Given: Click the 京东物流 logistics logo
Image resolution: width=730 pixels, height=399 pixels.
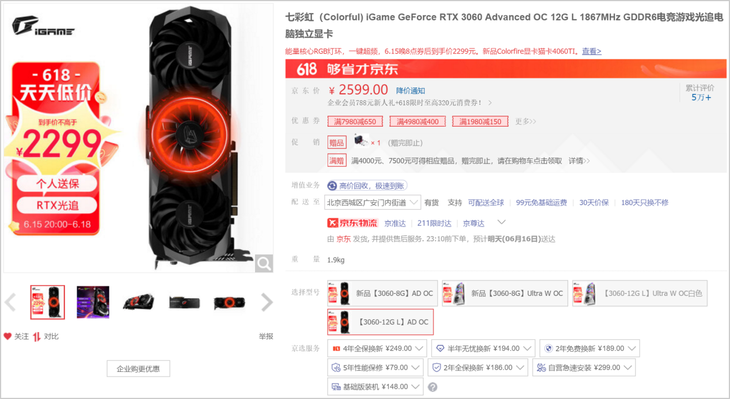Looking at the screenshot, I should [352, 223].
